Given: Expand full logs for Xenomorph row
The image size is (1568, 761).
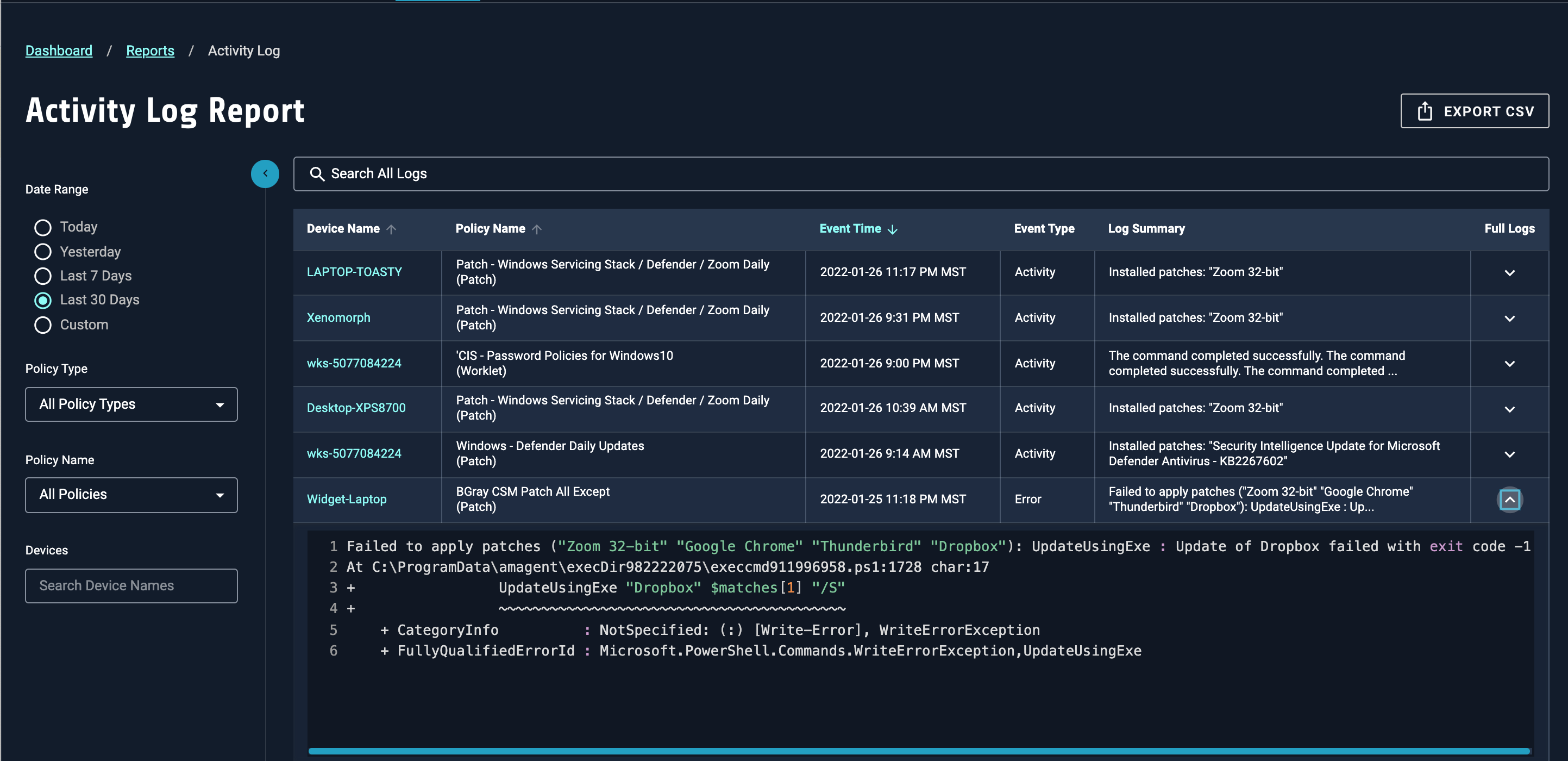Looking at the screenshot, I should pos(1509,319).
